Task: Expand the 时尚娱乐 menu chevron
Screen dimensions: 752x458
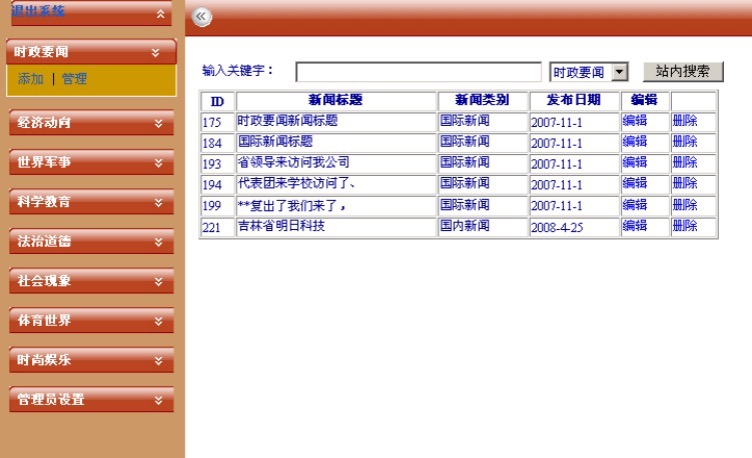Action: 158,361
